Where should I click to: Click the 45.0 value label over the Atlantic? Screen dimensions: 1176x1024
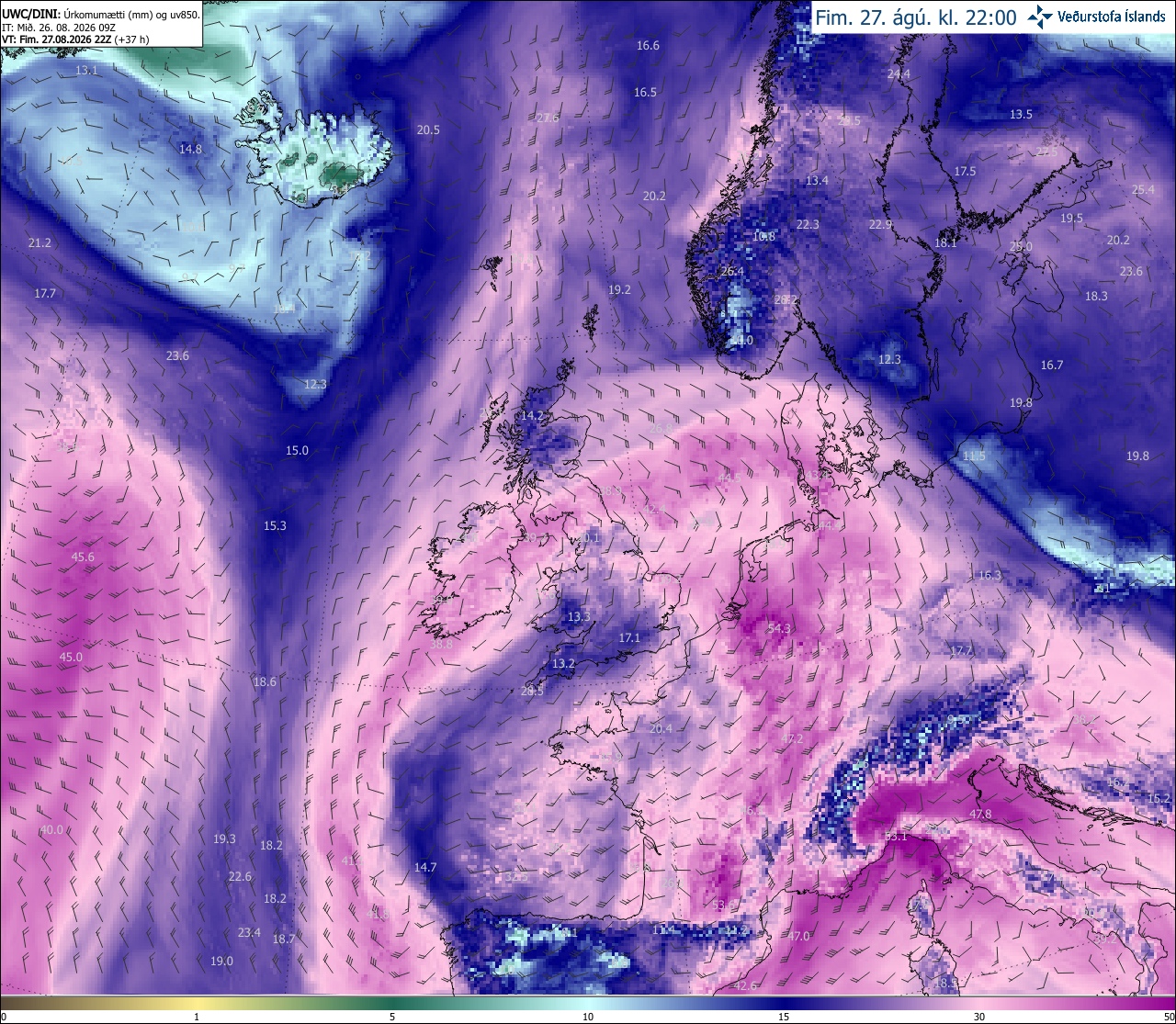71,657
